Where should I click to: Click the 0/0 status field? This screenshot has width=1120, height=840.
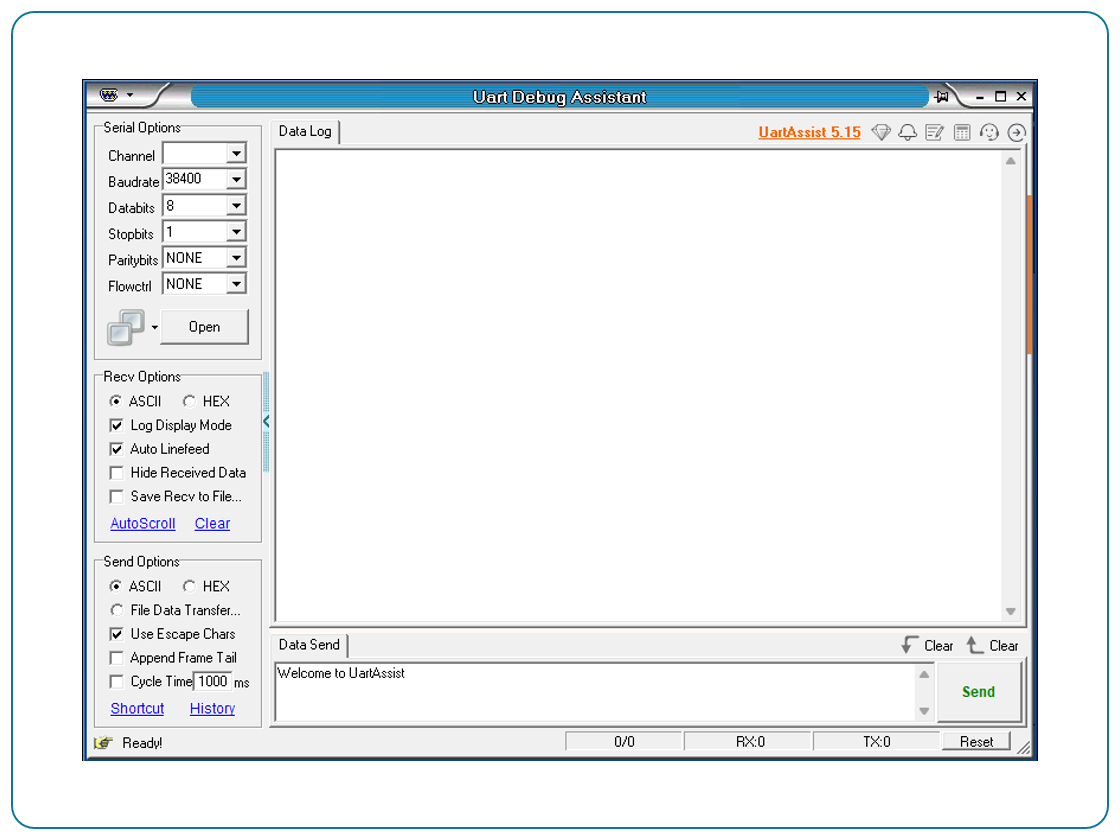coord(624,742)
